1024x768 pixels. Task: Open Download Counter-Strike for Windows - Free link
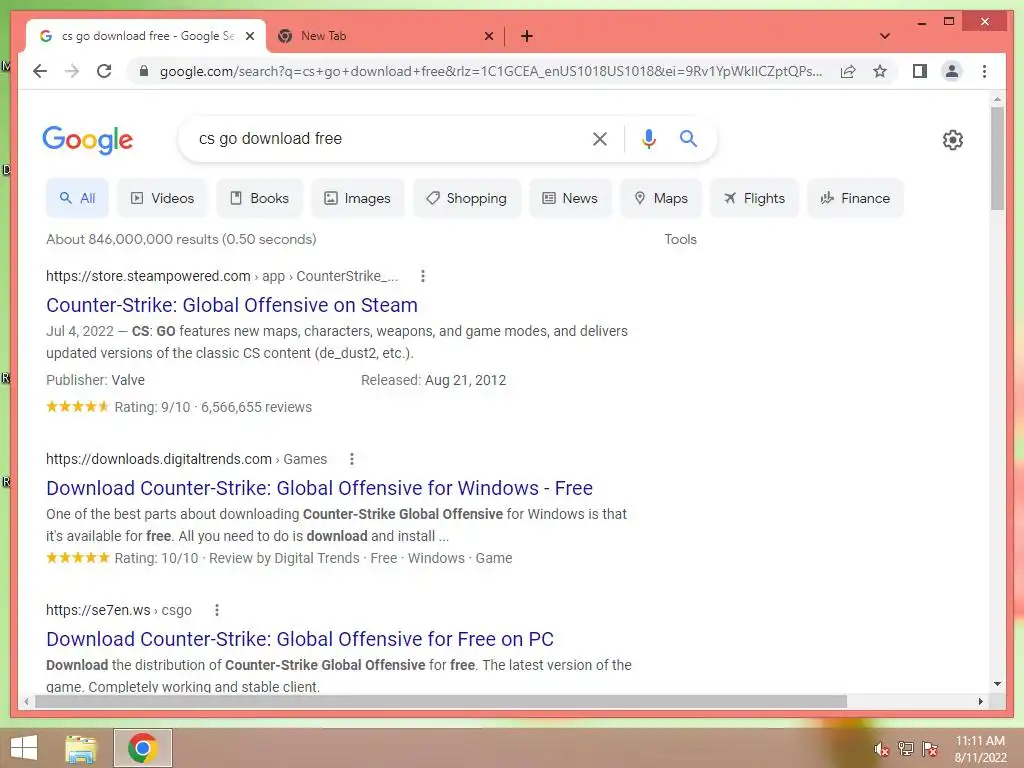(319, 488)
